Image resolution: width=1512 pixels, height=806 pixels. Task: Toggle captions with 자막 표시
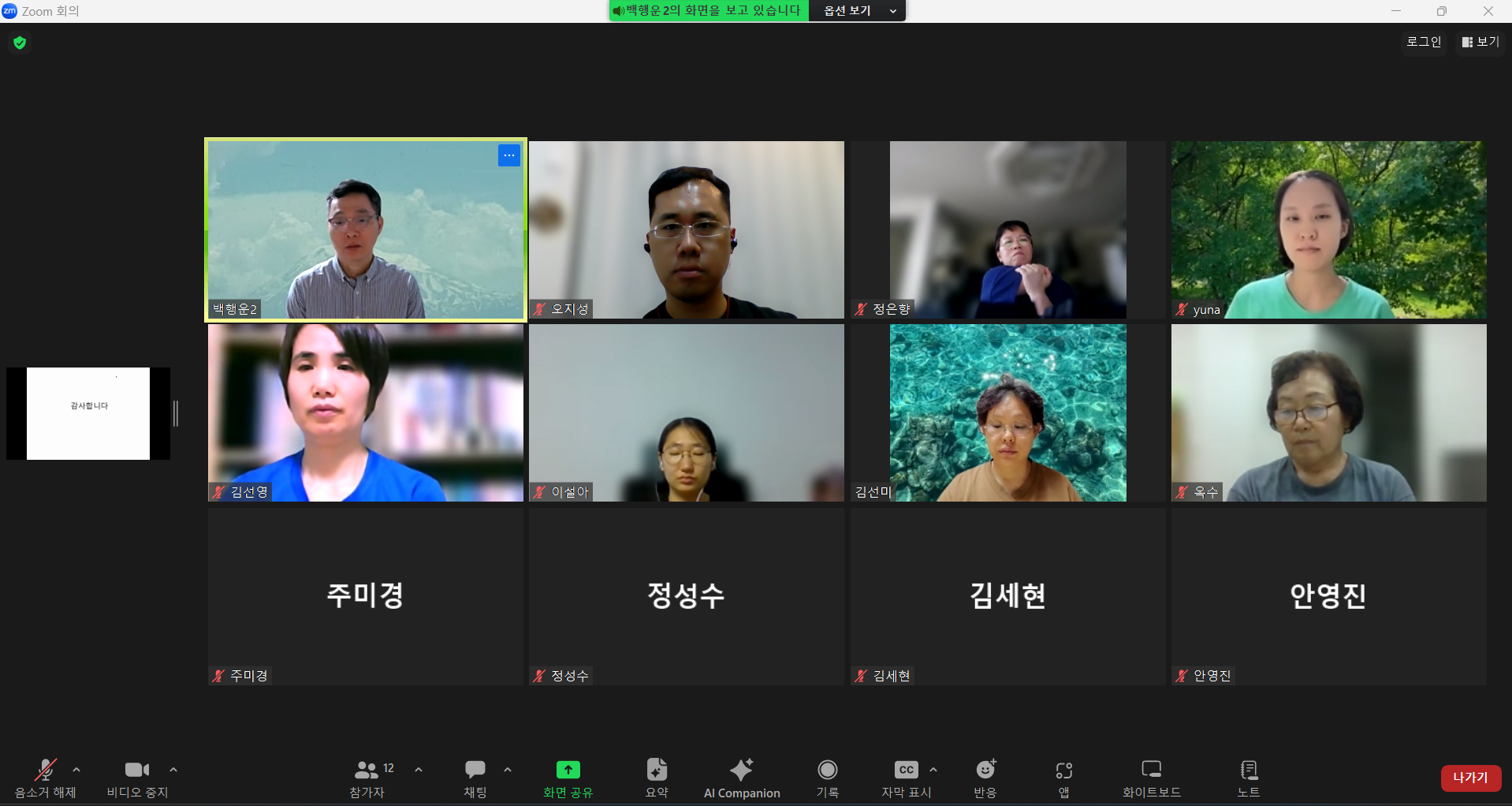[x=907, y=778]
